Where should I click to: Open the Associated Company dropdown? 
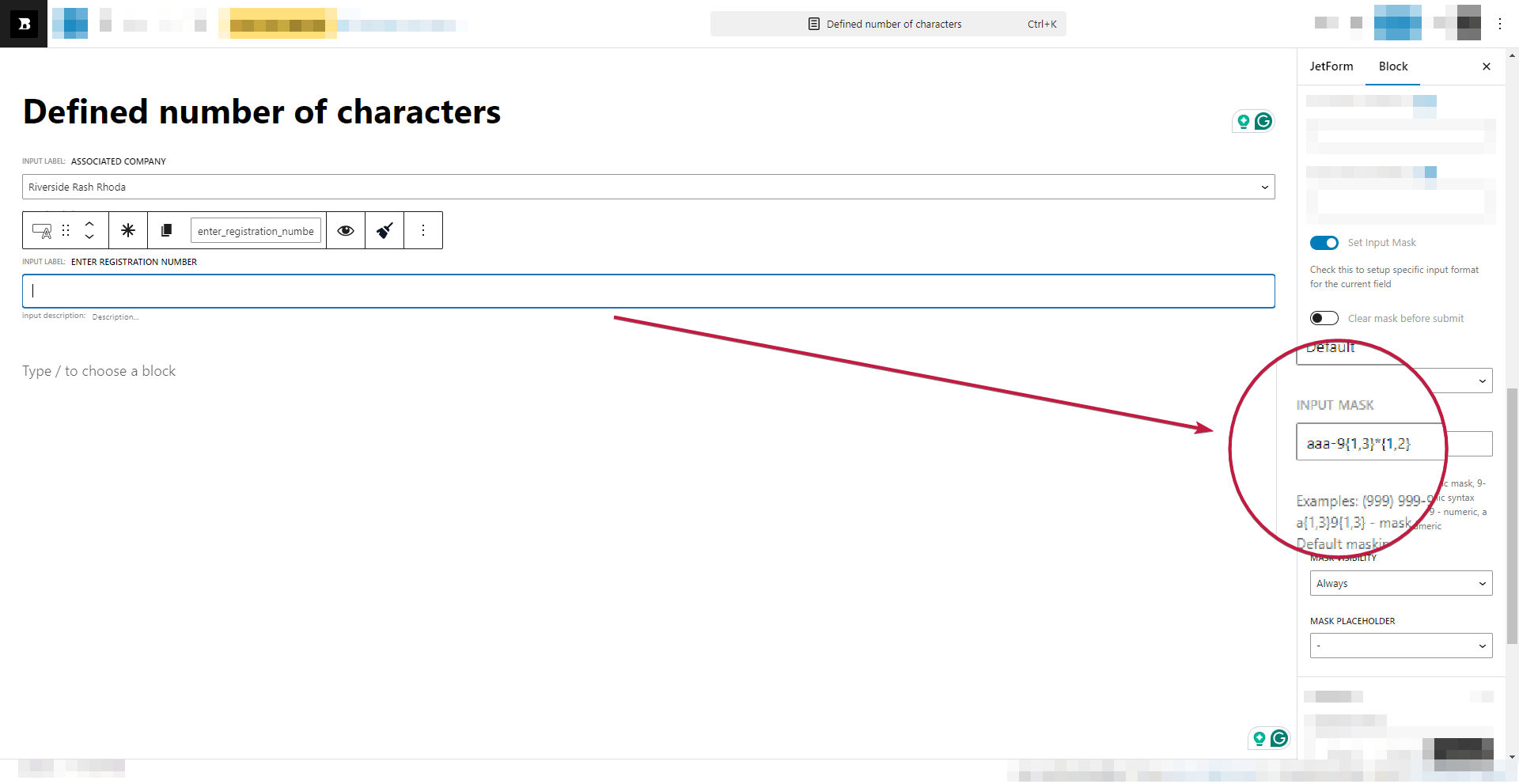tap(648, 187)
